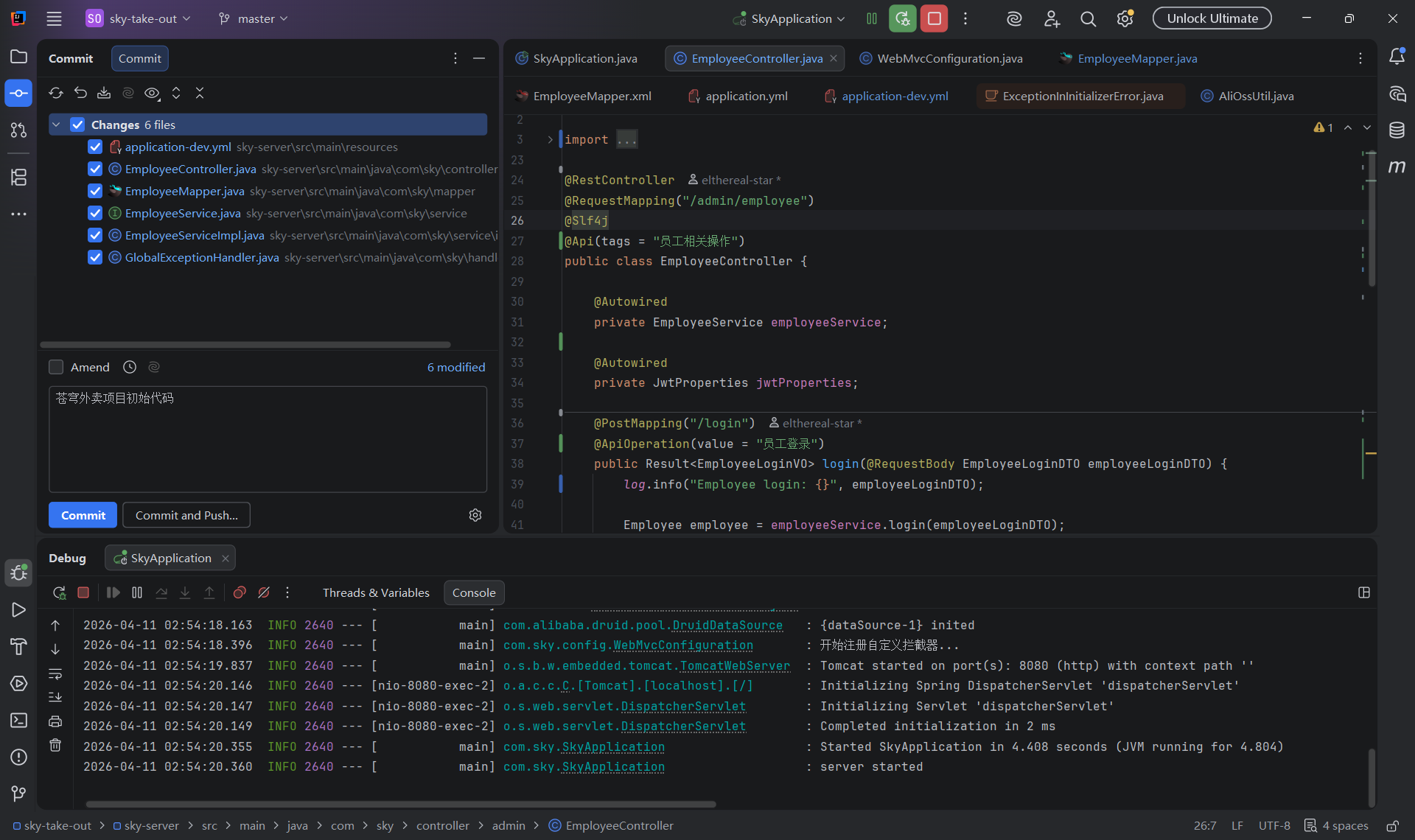Stop the debug session in Debug toolbar
Screen dimensions: 1415x840
[x=83, y=592]
